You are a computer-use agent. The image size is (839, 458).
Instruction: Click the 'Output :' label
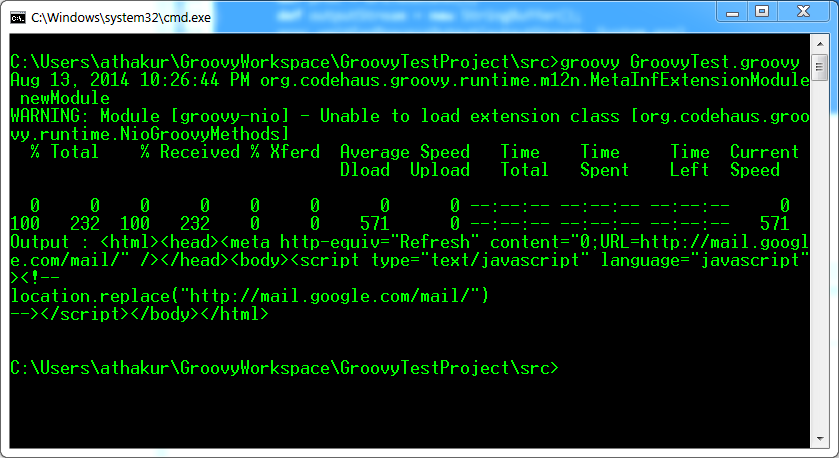(50, 242)
